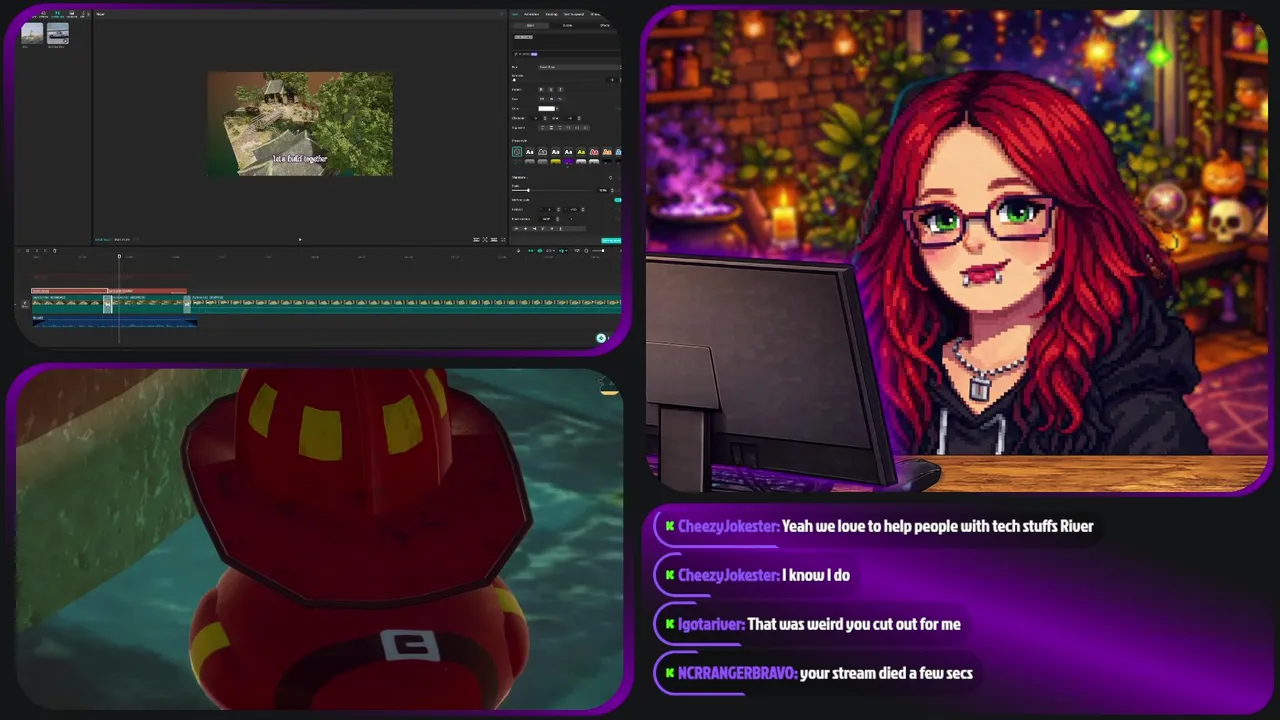
Task: Select the Basic sub-tab
Action: pyautogui.click(x=530, y=25)
